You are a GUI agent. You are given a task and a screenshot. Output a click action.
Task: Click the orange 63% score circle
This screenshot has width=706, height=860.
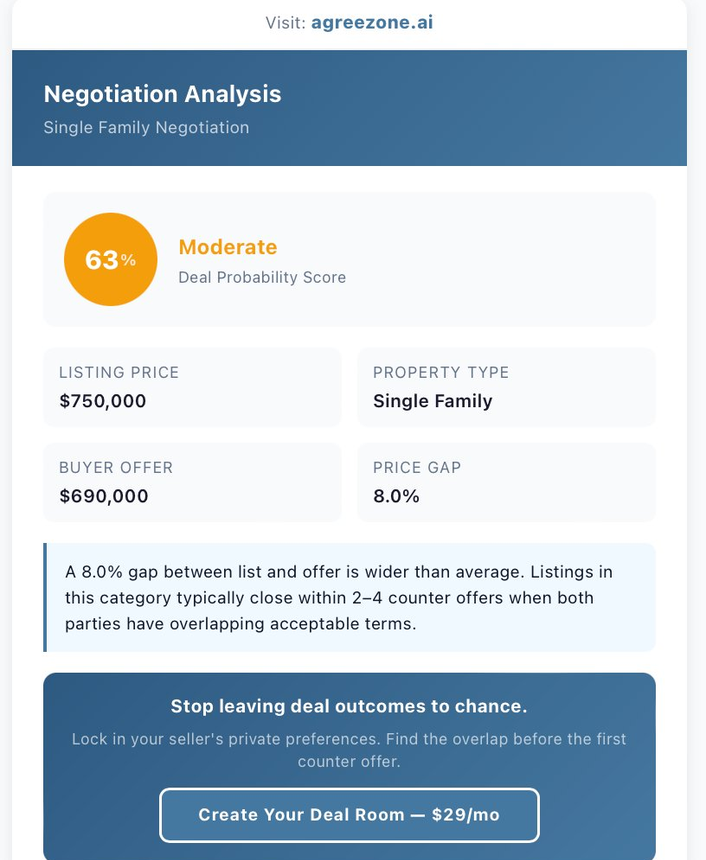pyautogui.click(x=110, y=260)
